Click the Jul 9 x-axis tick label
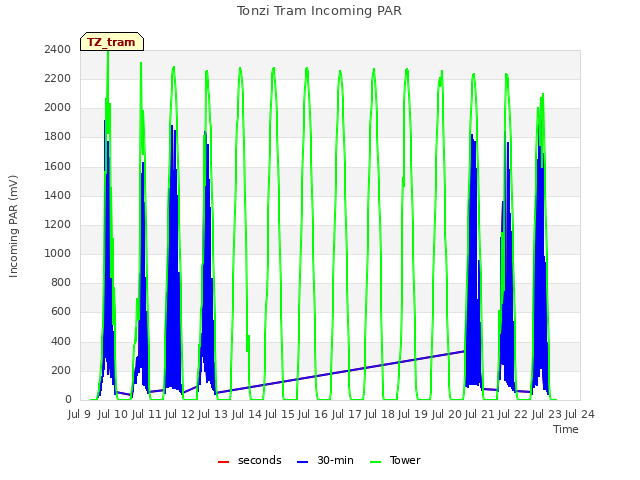640x480 pixels. [x=79, y=415]
